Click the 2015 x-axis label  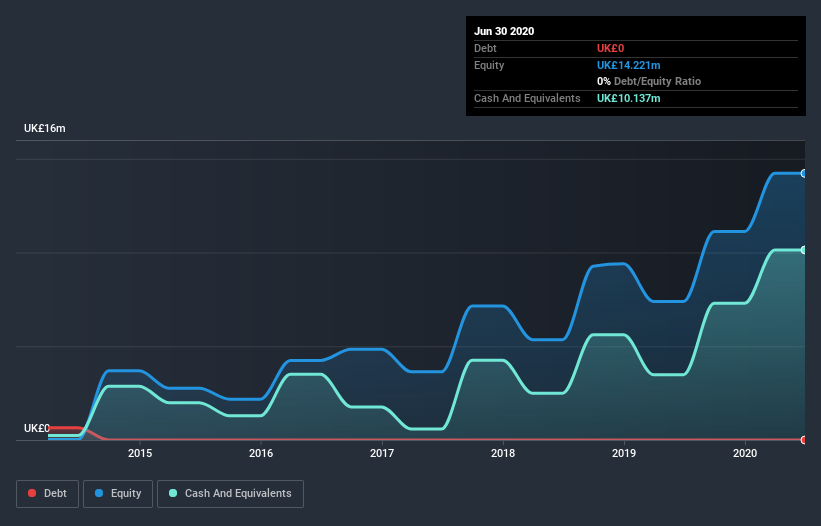(x=140, y=453)
